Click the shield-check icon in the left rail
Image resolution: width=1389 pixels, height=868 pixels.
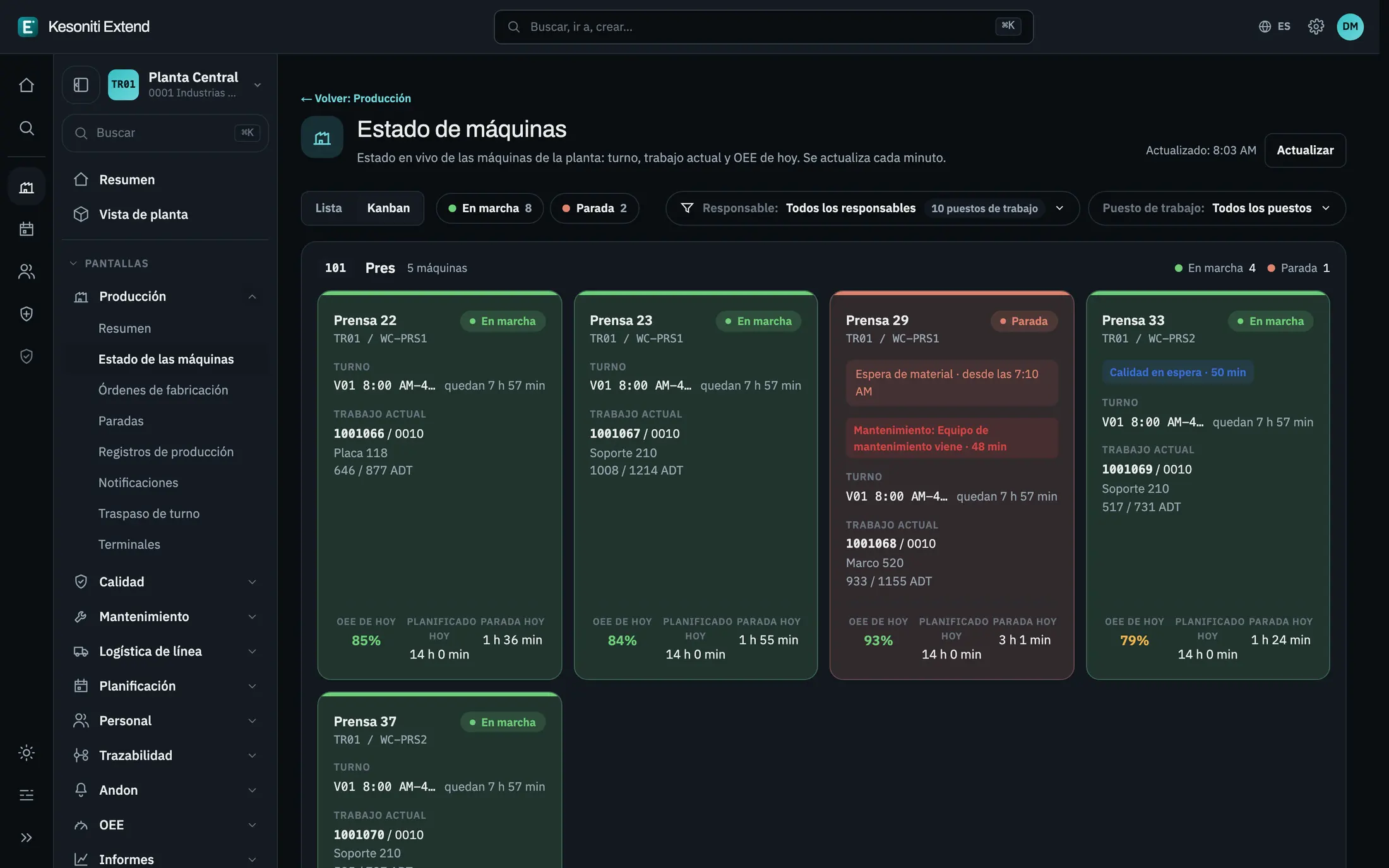coord(27,356)
